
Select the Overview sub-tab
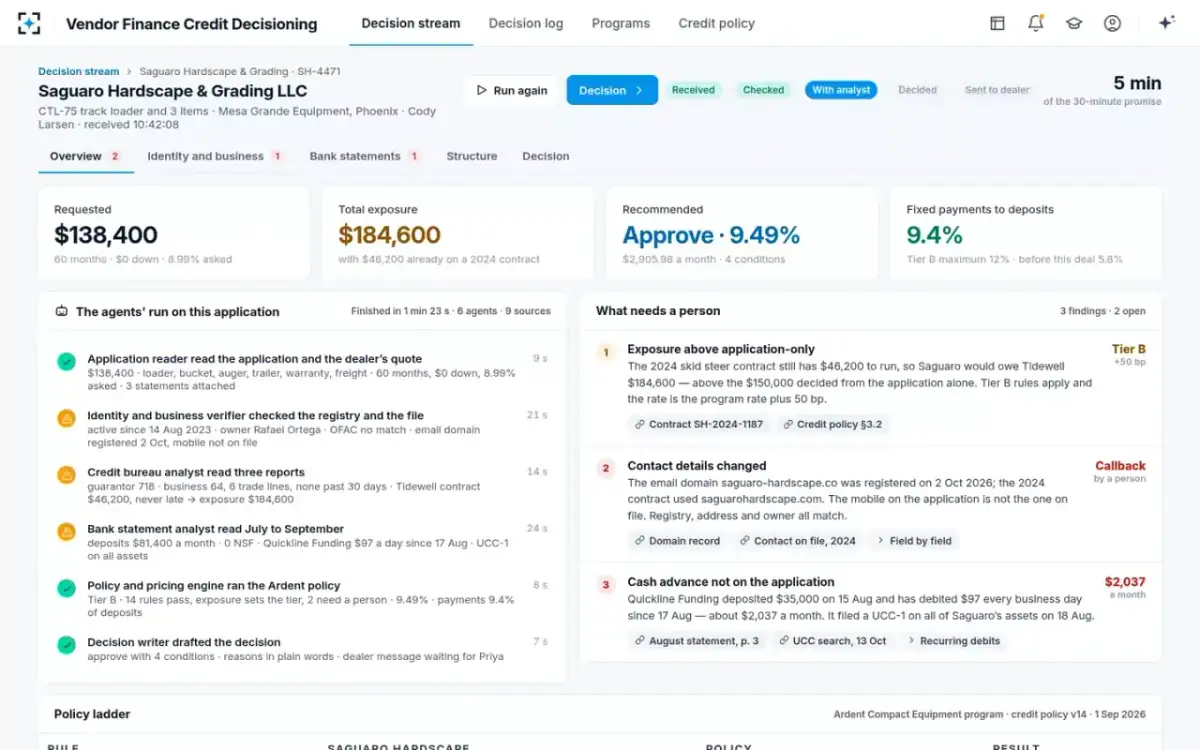(86, 156)
